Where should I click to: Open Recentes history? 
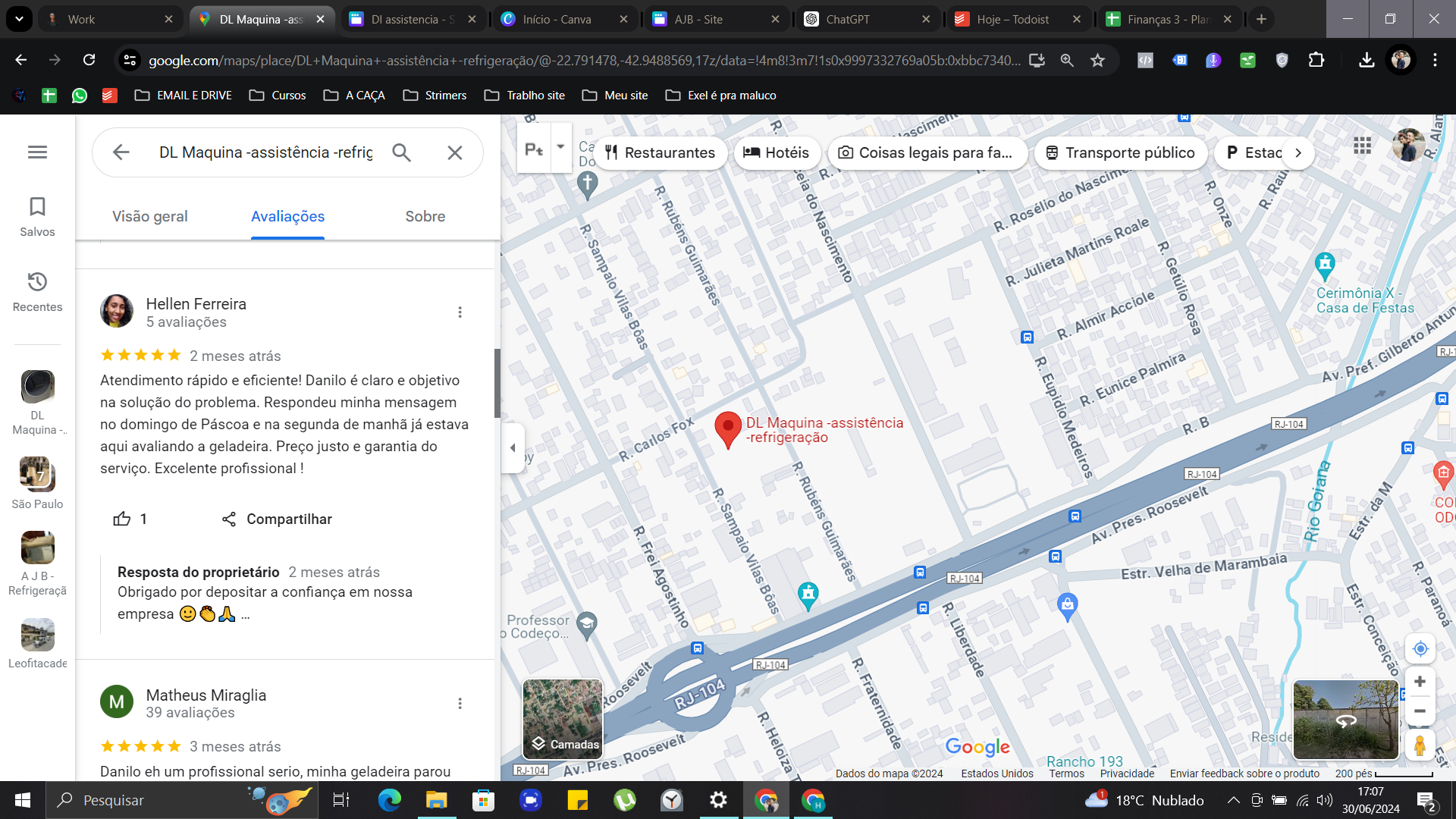point(37,292)
